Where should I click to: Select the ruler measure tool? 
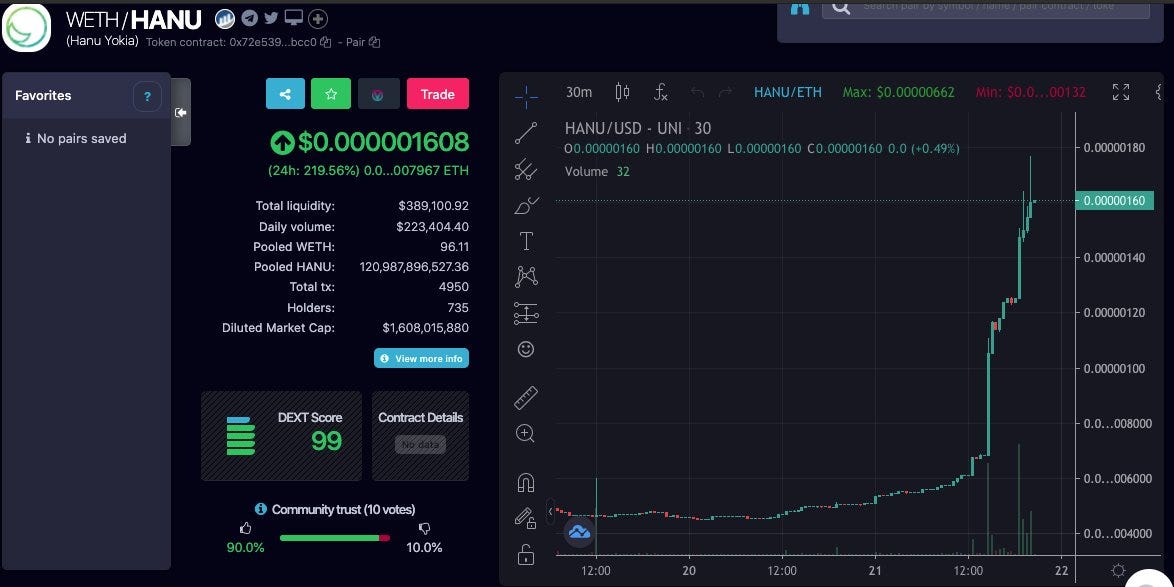[526, 398]
